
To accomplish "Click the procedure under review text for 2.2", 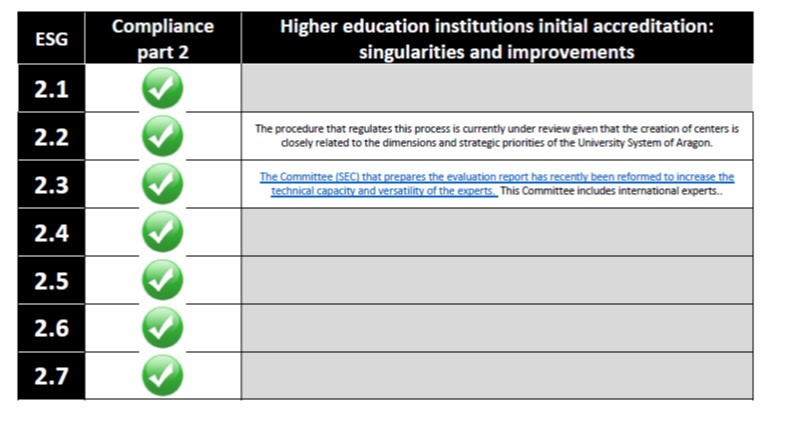I will (x=497, y=136).
